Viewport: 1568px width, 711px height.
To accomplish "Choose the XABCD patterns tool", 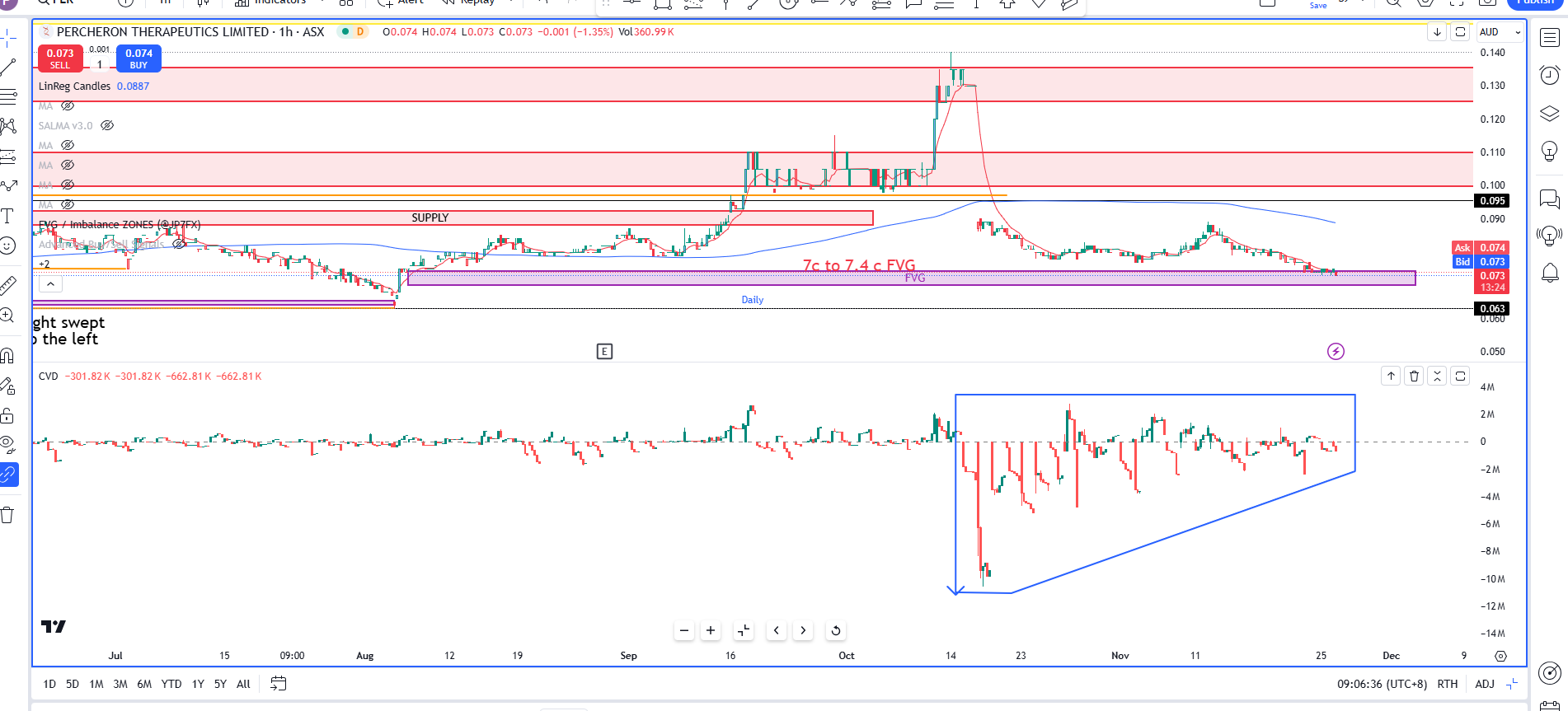I will (7, 126).
